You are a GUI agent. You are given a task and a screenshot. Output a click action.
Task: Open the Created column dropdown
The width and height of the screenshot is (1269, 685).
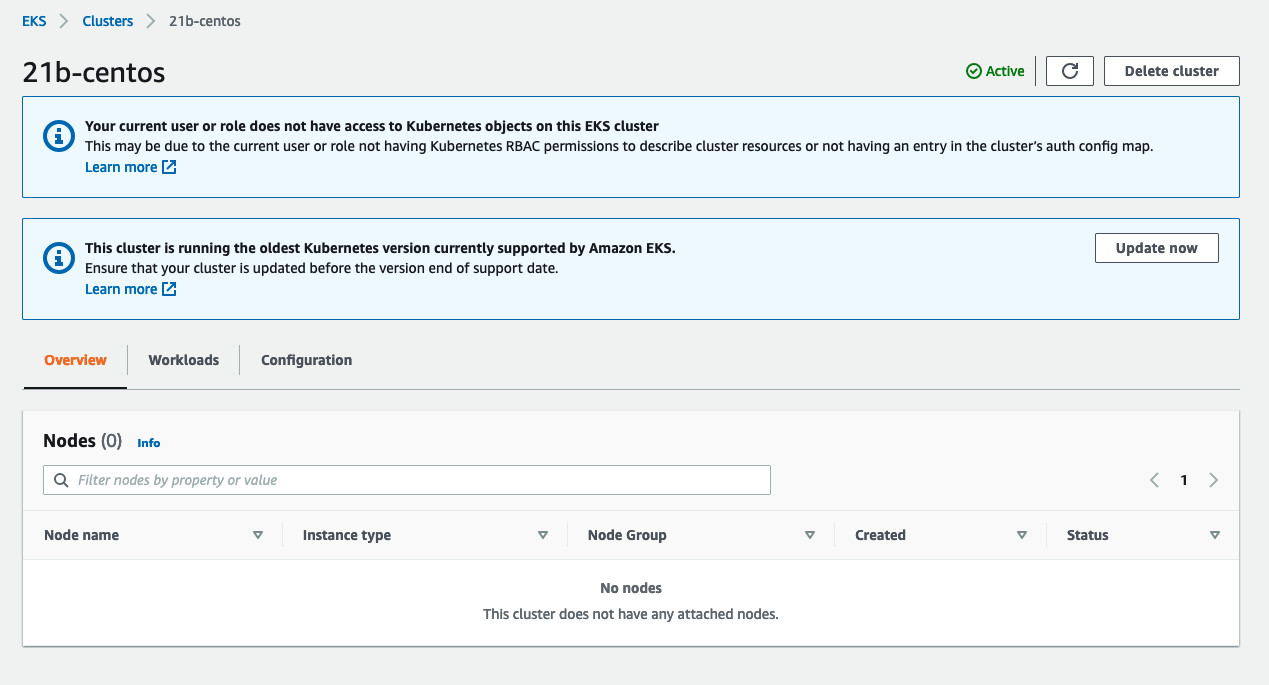(1022, 535)
